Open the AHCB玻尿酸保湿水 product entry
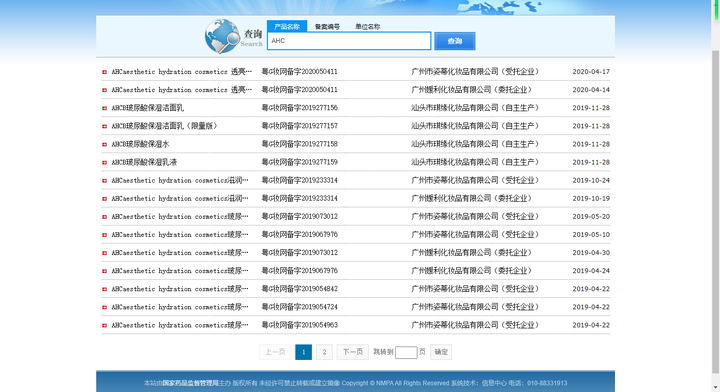 (x=140, y=144)
